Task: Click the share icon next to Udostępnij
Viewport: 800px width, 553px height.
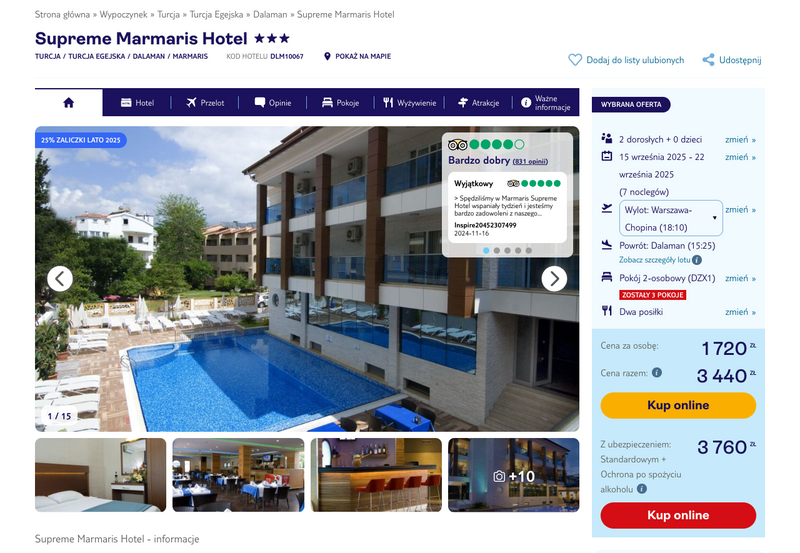Action: click(x=708, y=60)
